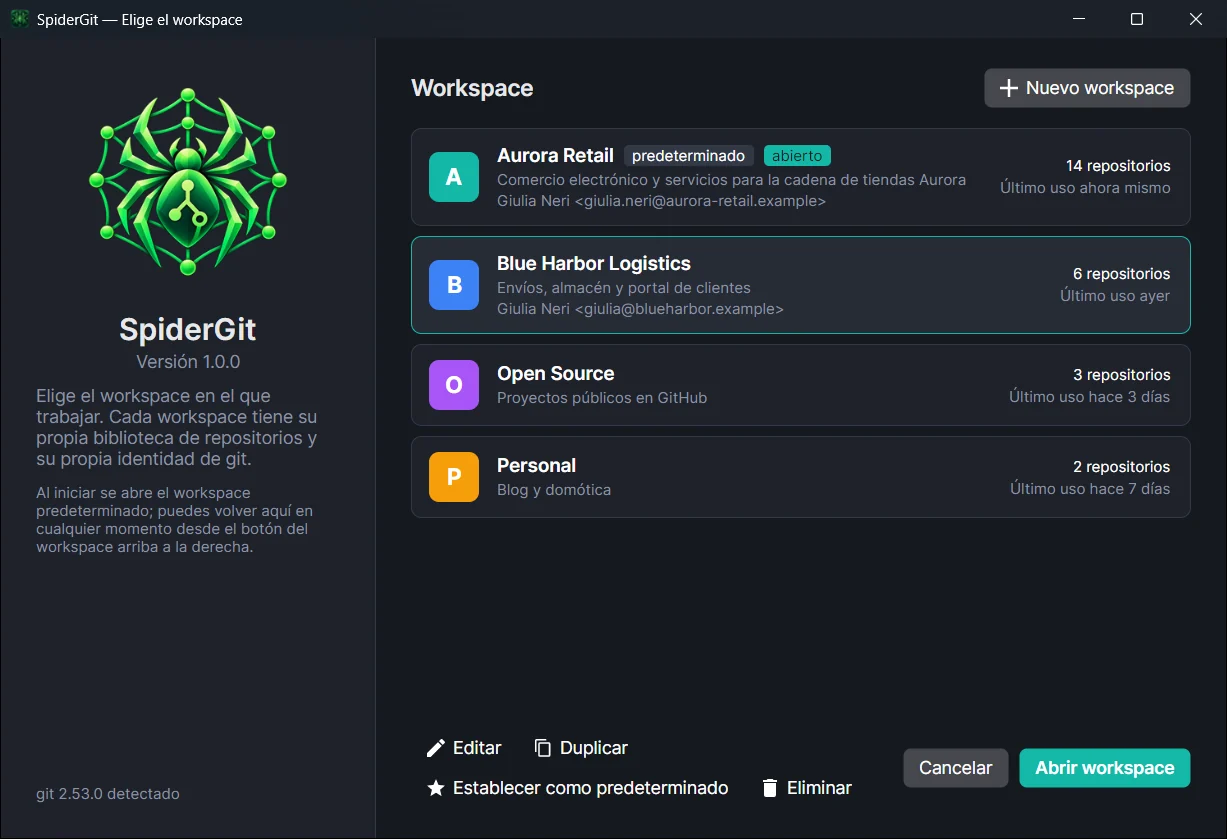Click the star icon for default workspace
Image resolution: width=1227 pixels, height=839 pixels.
click(x=436, y=788)
